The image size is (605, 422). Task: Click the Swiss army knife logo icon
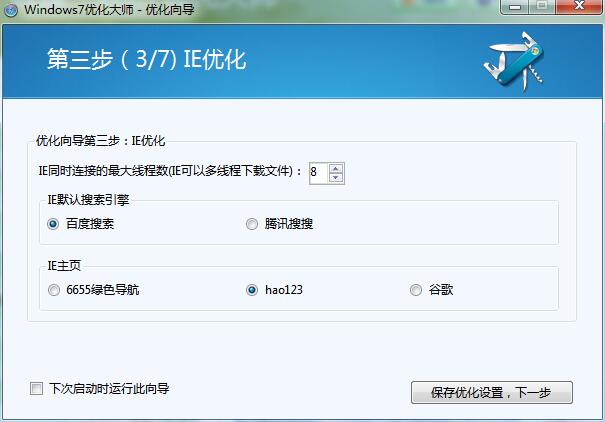(514, 61)
